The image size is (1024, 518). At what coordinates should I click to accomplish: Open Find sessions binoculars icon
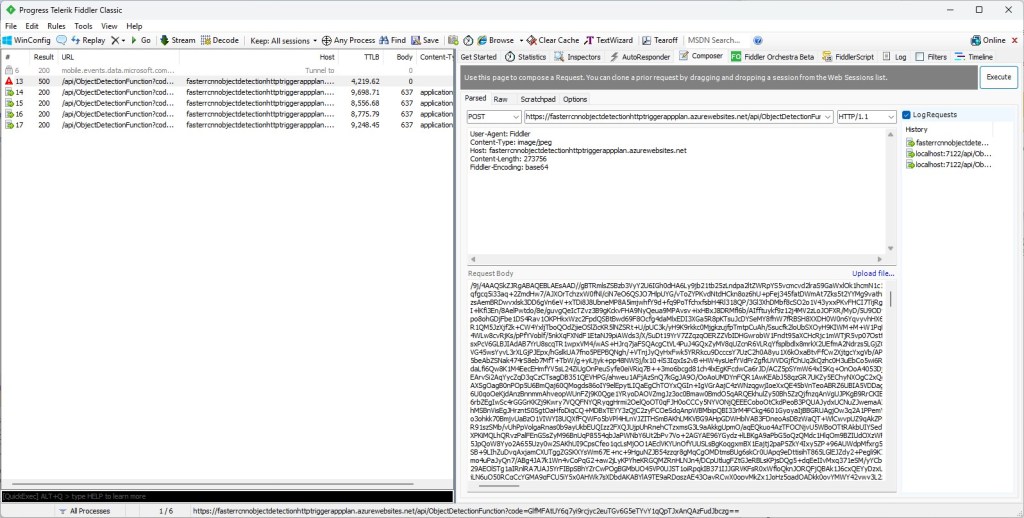pyautogui.click(x=383, y=40)
